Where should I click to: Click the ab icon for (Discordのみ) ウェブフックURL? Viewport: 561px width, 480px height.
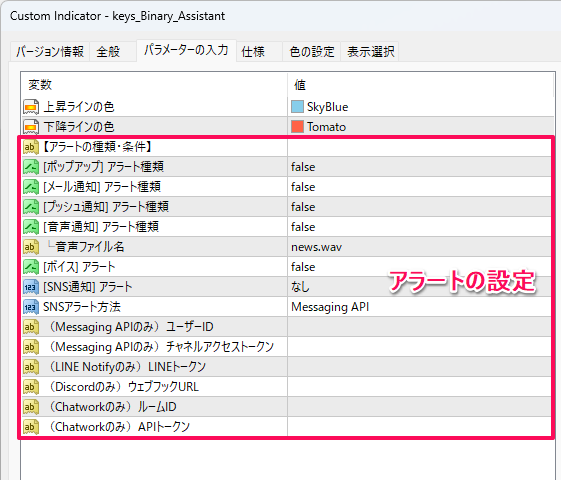[31, 387]
